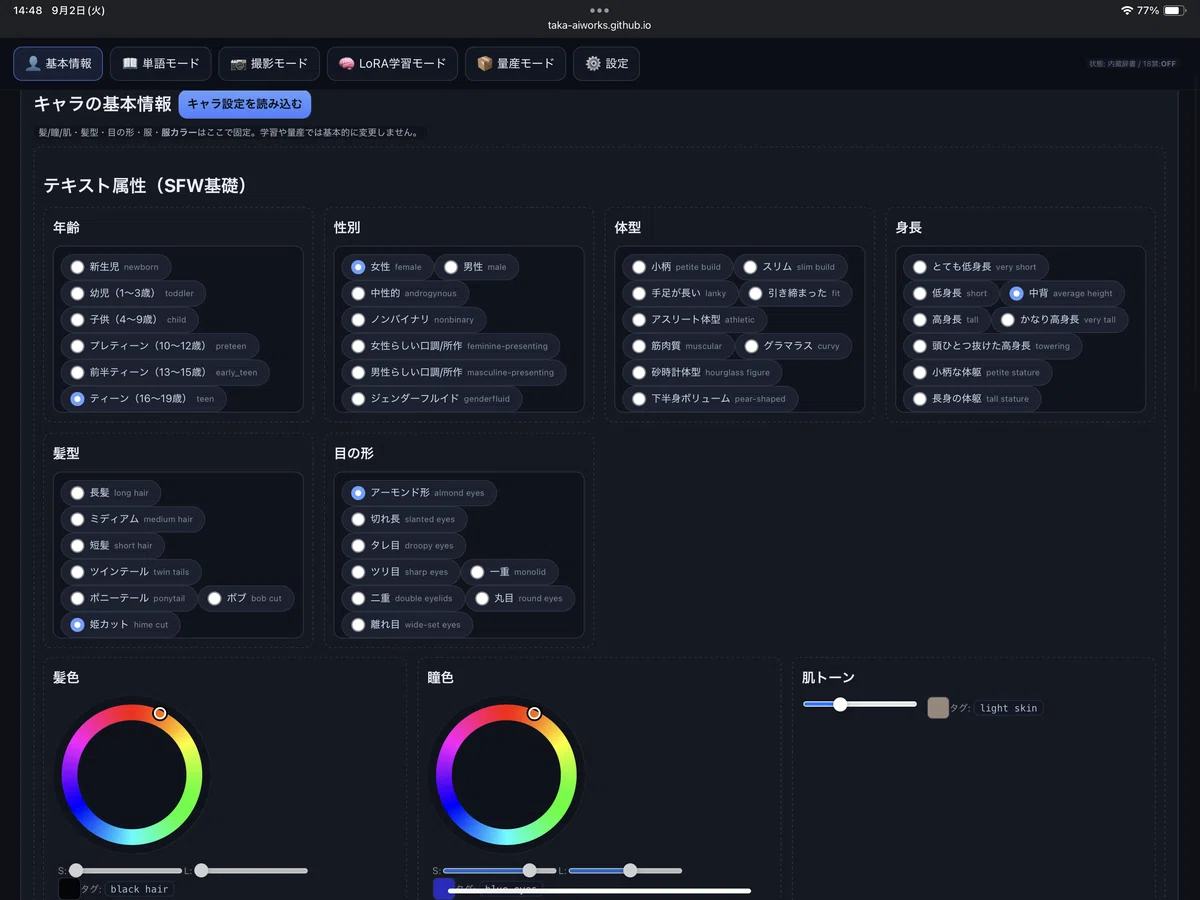Select 手足が長い lanky body type
The image size is (1200, 900).
point(680,294)
